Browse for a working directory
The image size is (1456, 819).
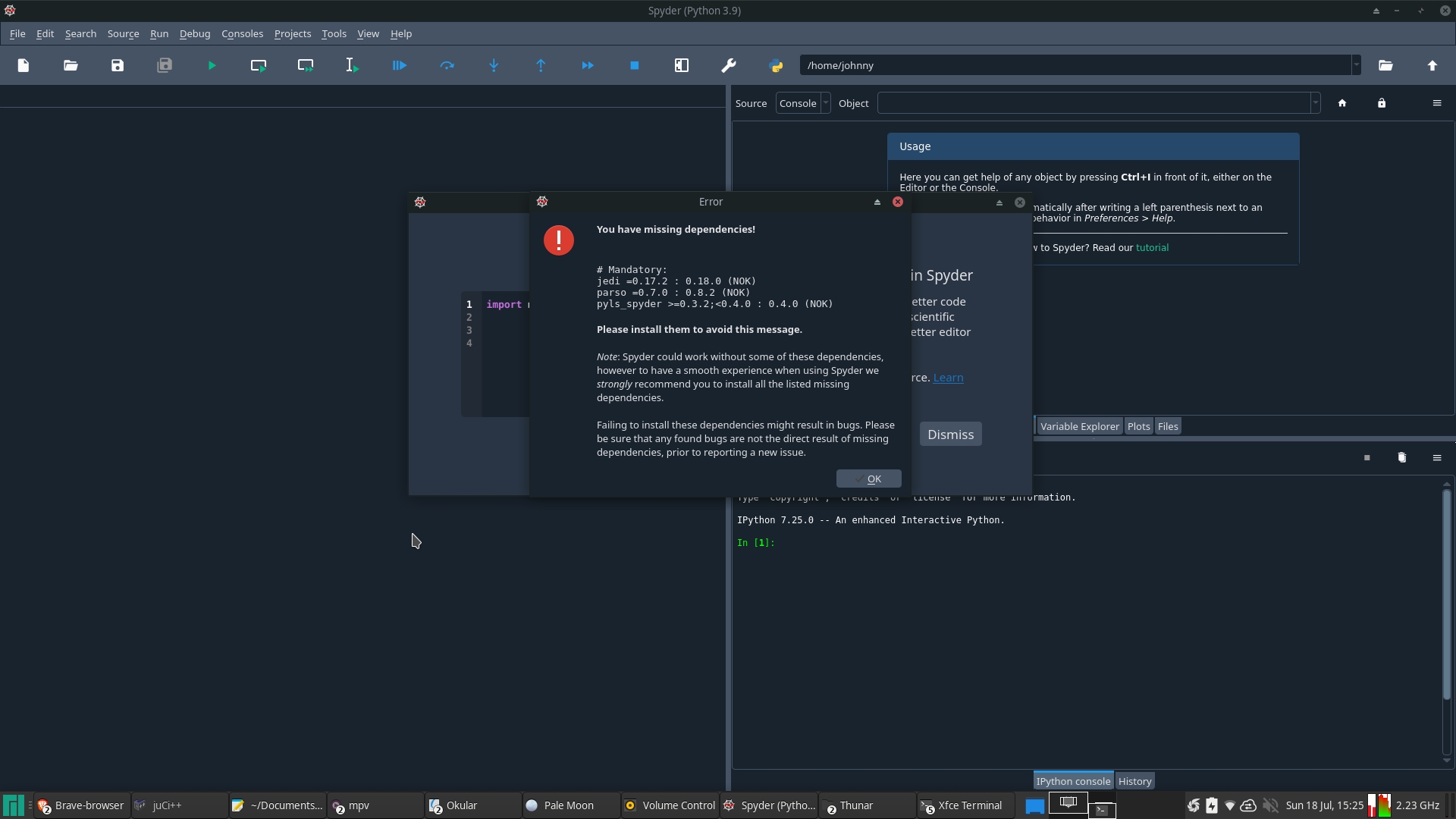click(1385, 66)
